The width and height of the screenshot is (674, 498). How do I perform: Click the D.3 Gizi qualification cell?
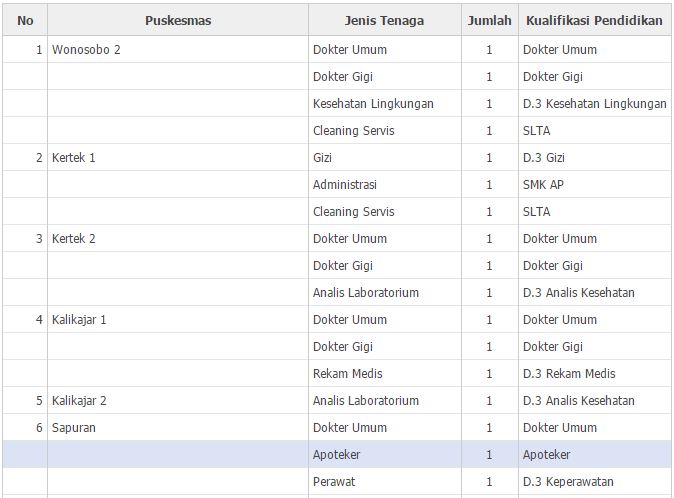[x=550, y=158]
